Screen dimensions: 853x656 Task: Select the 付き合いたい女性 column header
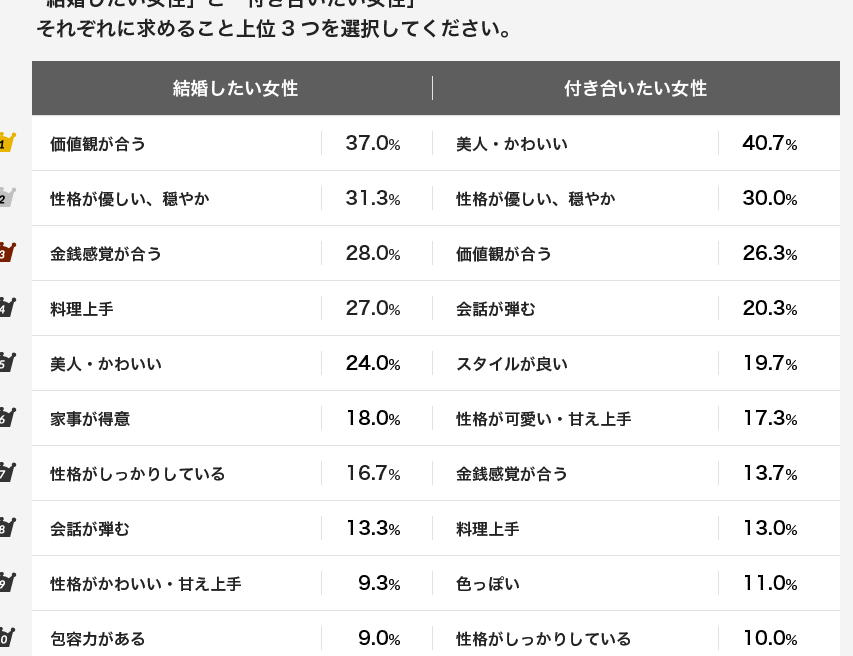[x=635, y=89]
